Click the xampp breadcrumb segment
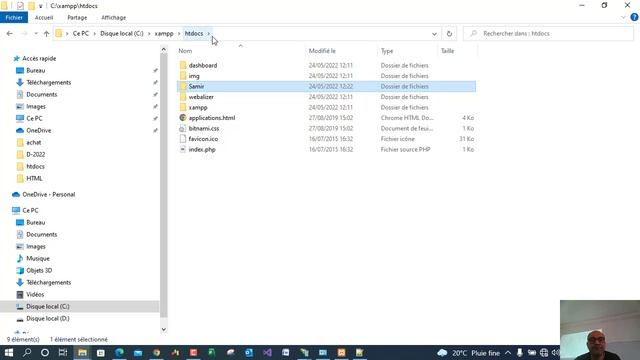Image resolution: width=640 pixels, height=360 pixels. (164, 33)
